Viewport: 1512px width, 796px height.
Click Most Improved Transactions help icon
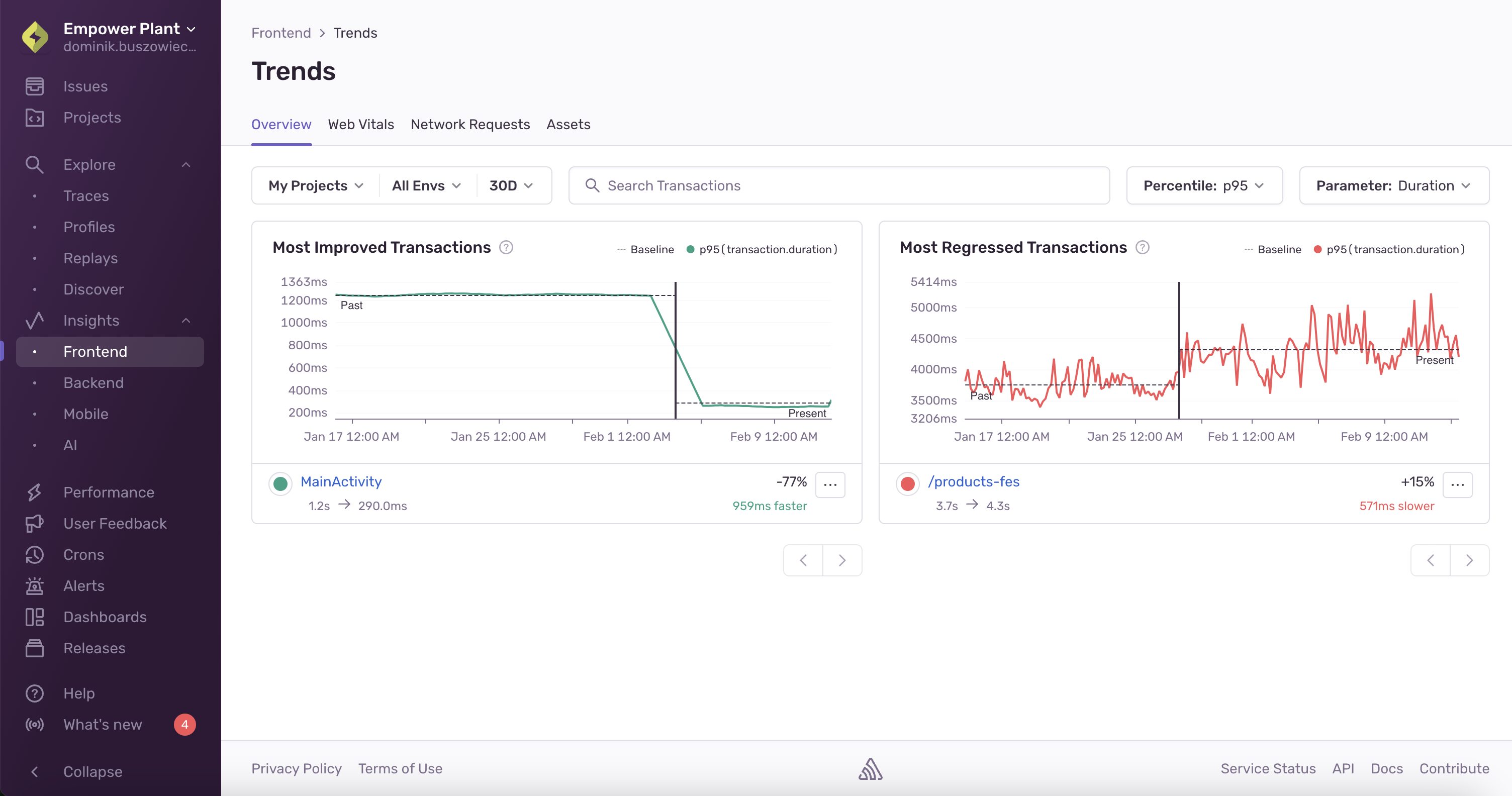pyautogui.click(x=506, y=248)
